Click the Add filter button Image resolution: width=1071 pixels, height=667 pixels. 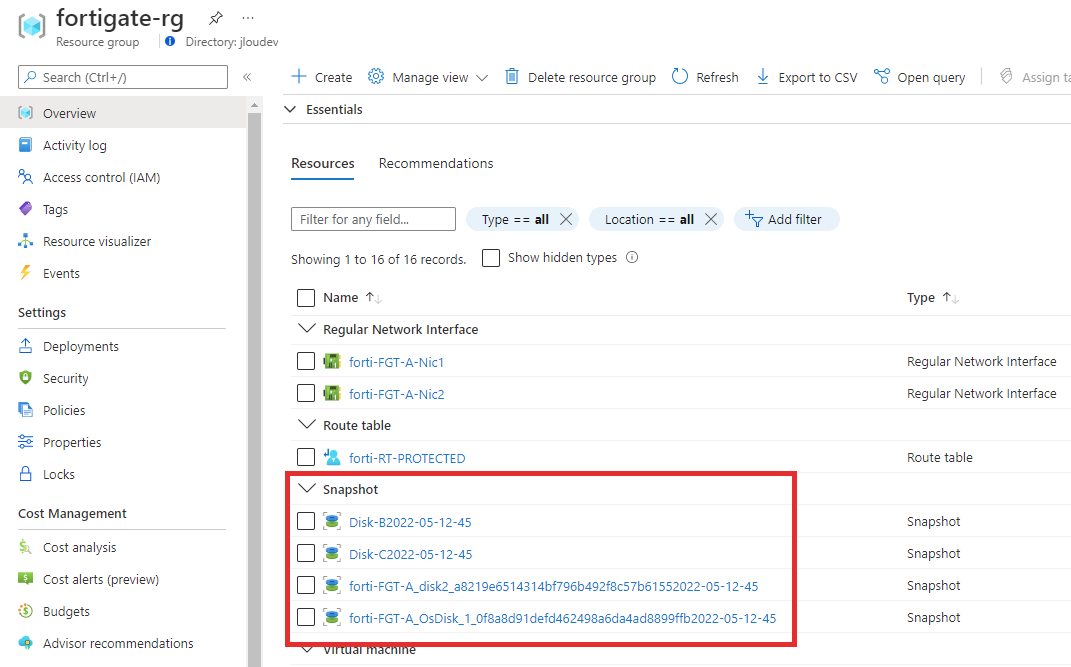point(786,219)
